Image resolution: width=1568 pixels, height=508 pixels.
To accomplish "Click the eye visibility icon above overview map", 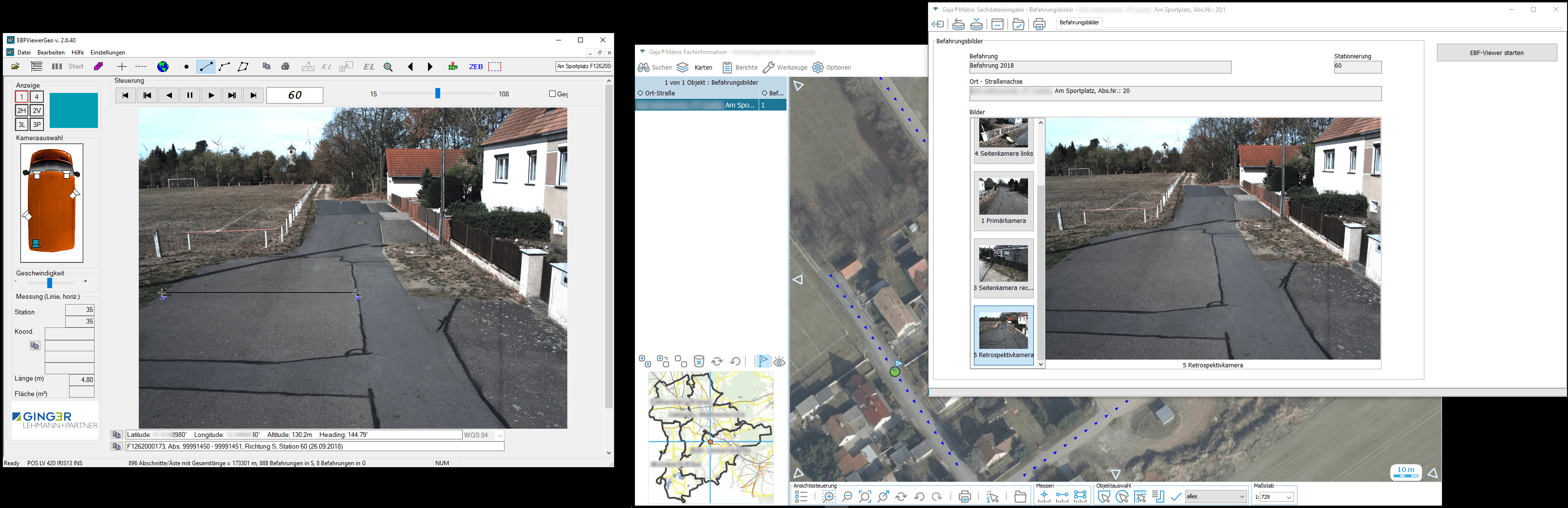I will 779,362.
